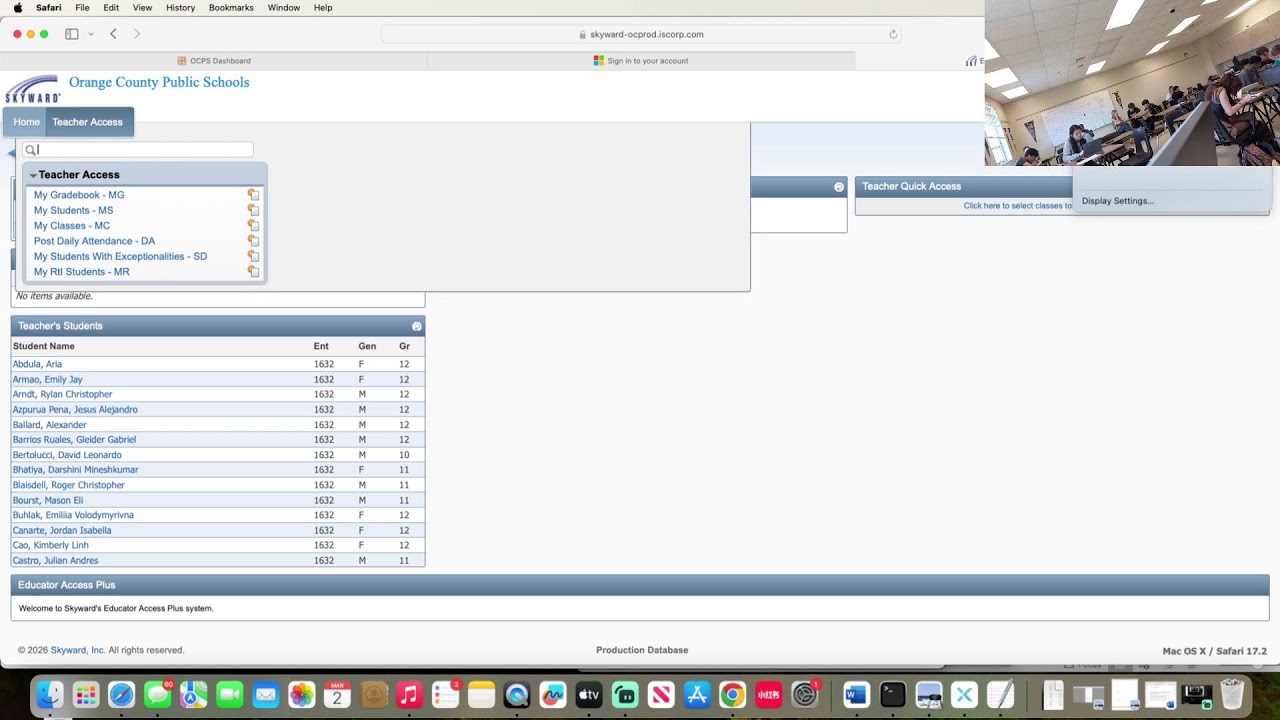This screenshot has height=720, width=1280.
Task: Open the My RtI Students - MR link
Action: pos(81,272)
